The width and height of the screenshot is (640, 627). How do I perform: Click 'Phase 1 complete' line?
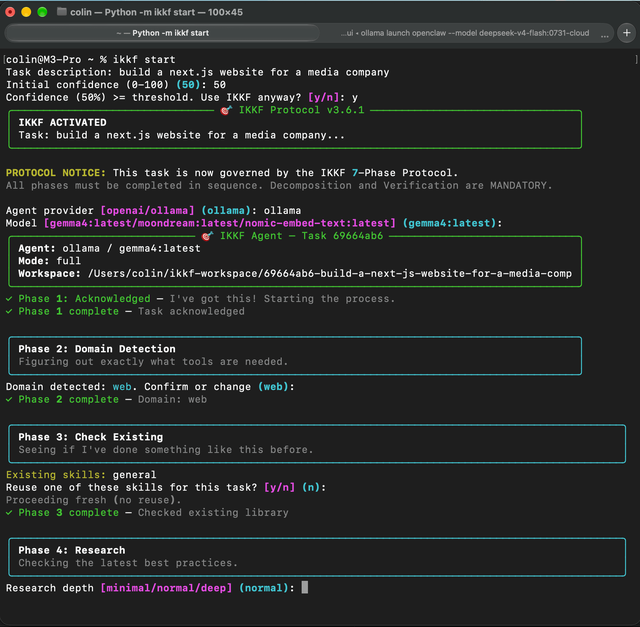[x=125, y=311]
